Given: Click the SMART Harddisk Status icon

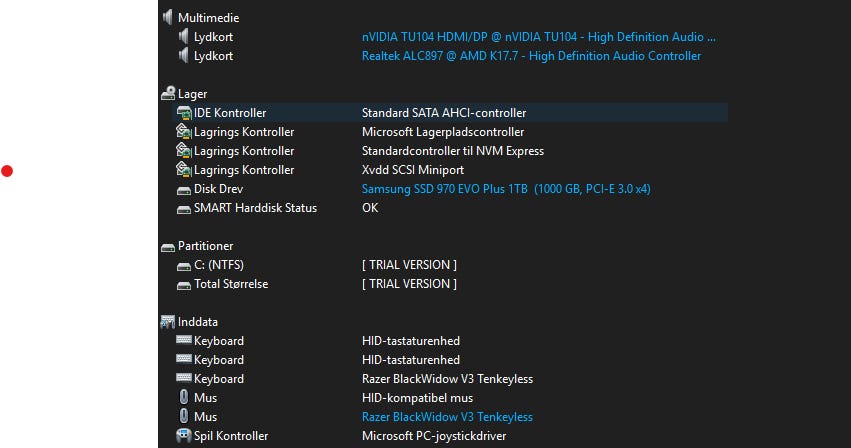Looking at the screenshot, I should point(183,208).
